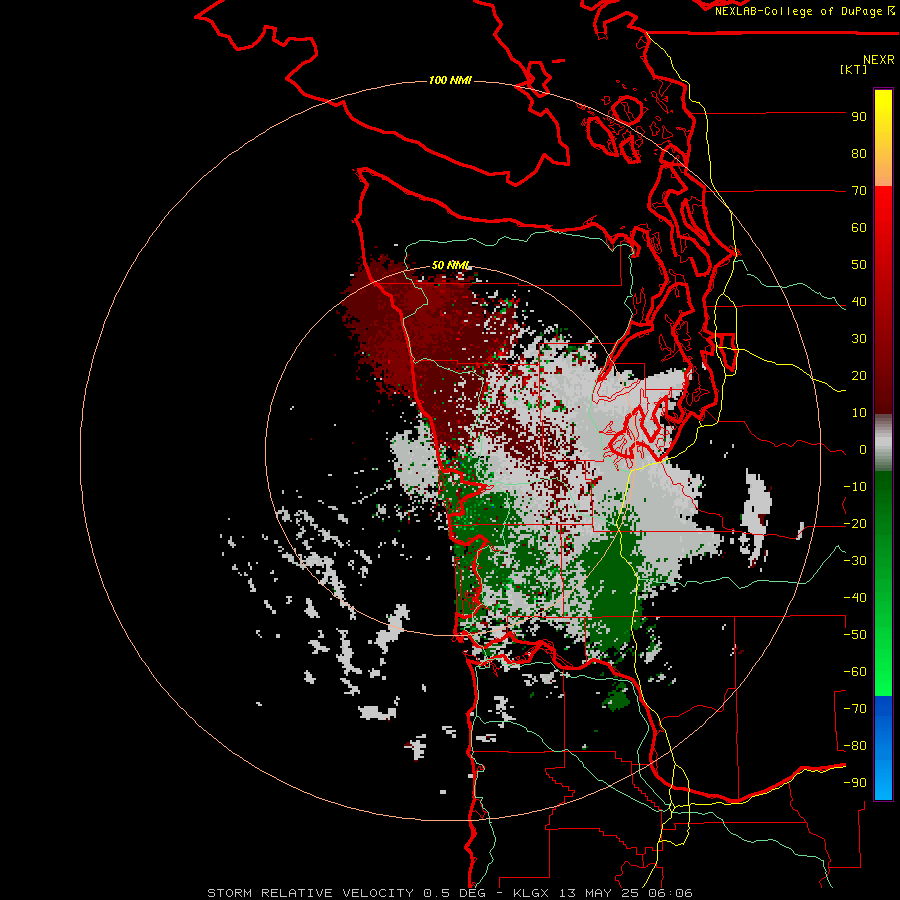Click the 40 value on velocity scale
This screenshot has height=900, width=900.
pyautogui.click(x=859, y=302)
